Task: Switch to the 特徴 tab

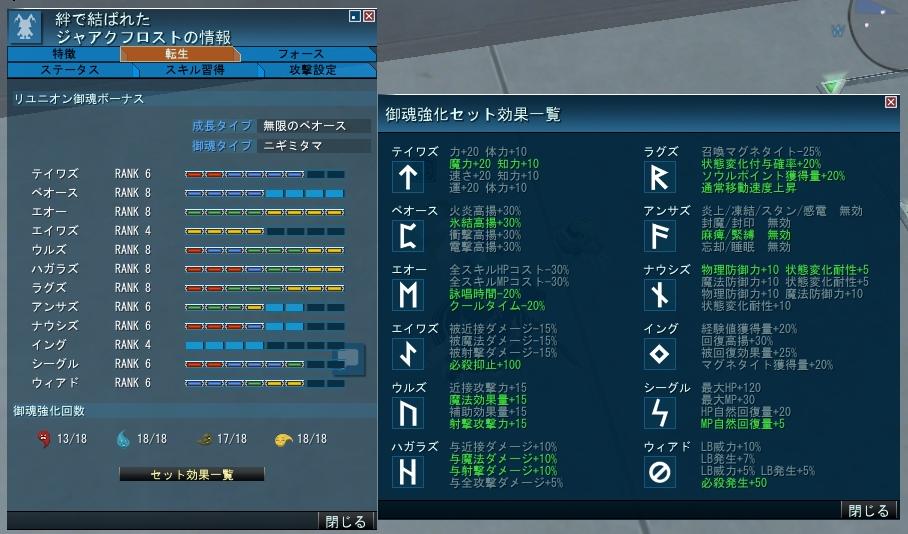Action: (65, 54)
